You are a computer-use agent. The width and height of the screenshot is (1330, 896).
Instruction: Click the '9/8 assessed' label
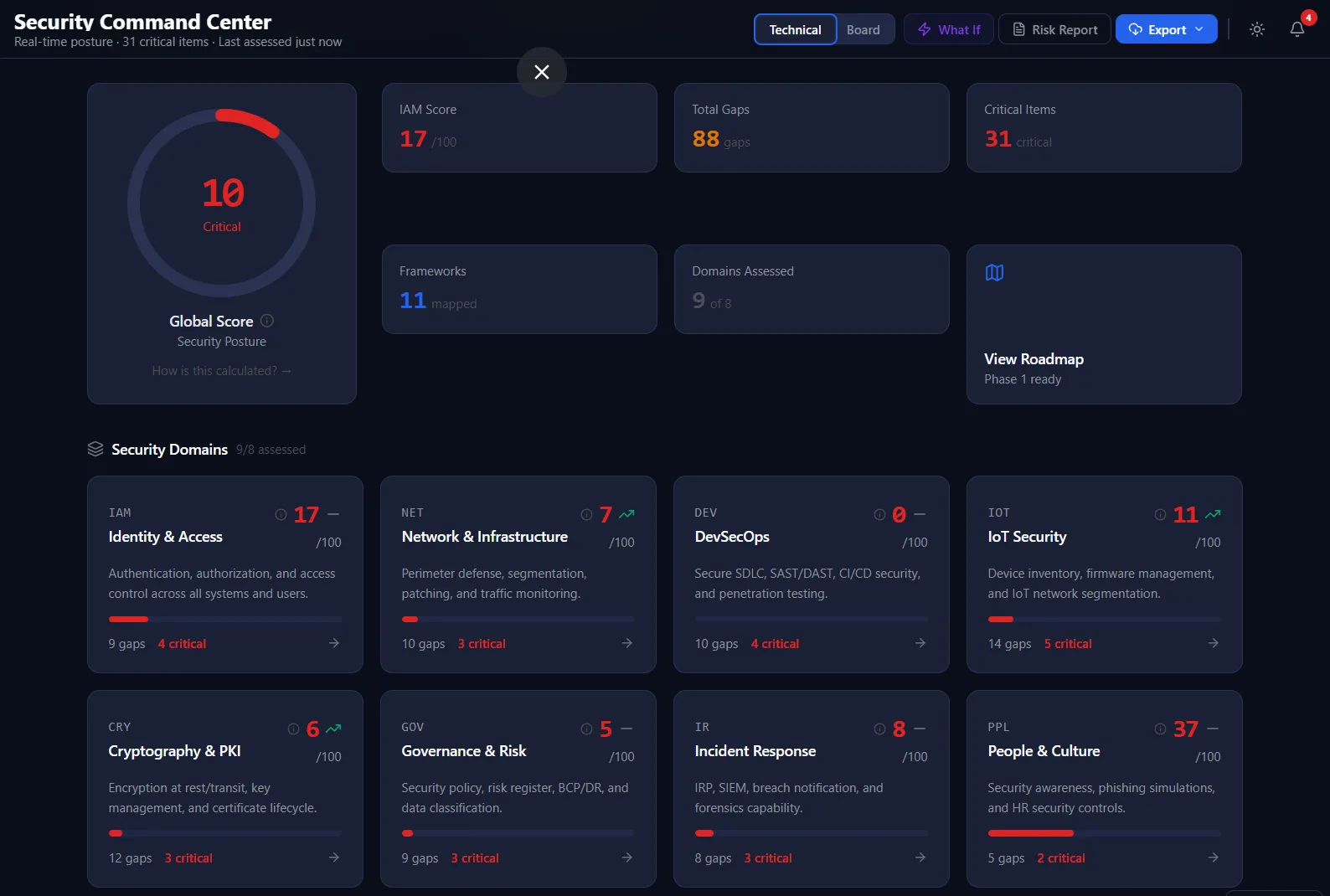click(x=271, y=450)
